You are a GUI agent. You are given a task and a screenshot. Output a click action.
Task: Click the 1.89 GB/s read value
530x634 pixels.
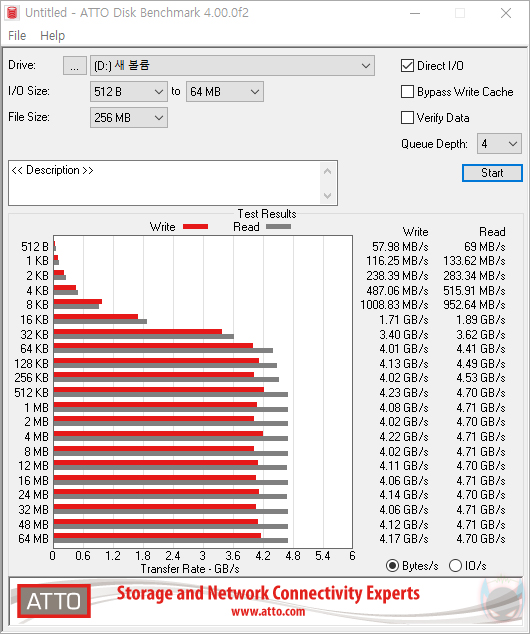click(481, 320)
